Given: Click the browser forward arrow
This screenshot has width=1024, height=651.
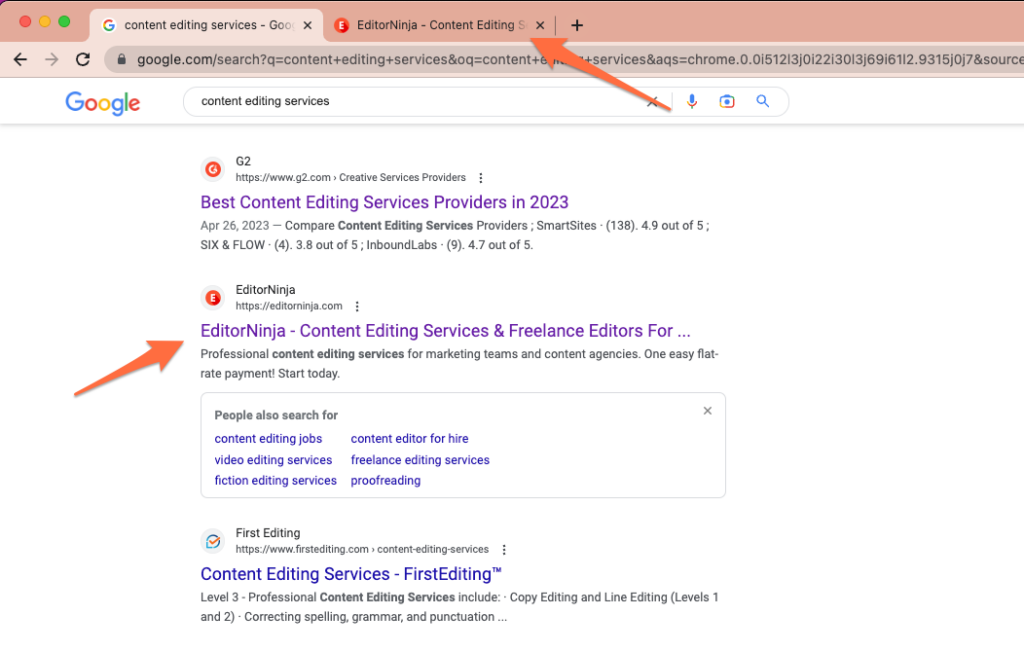Looking at the screenshot, I should pos(52,59).
